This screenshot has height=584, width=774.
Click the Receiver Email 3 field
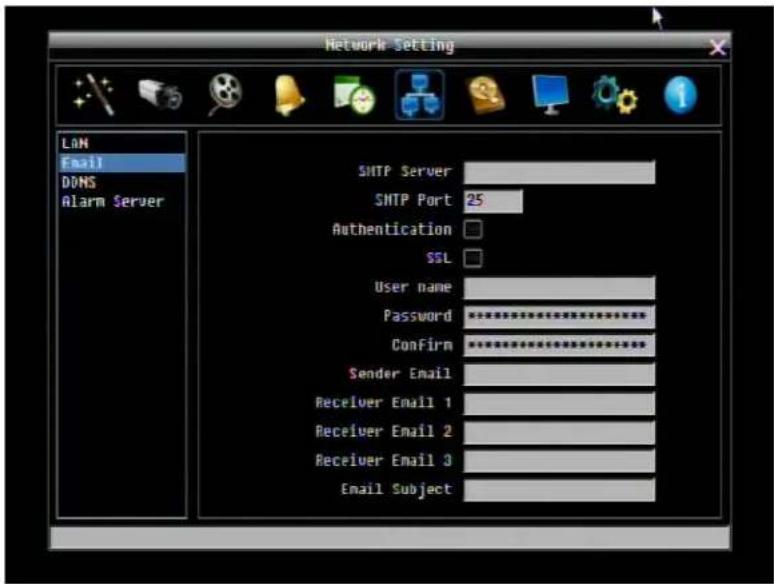559,461
